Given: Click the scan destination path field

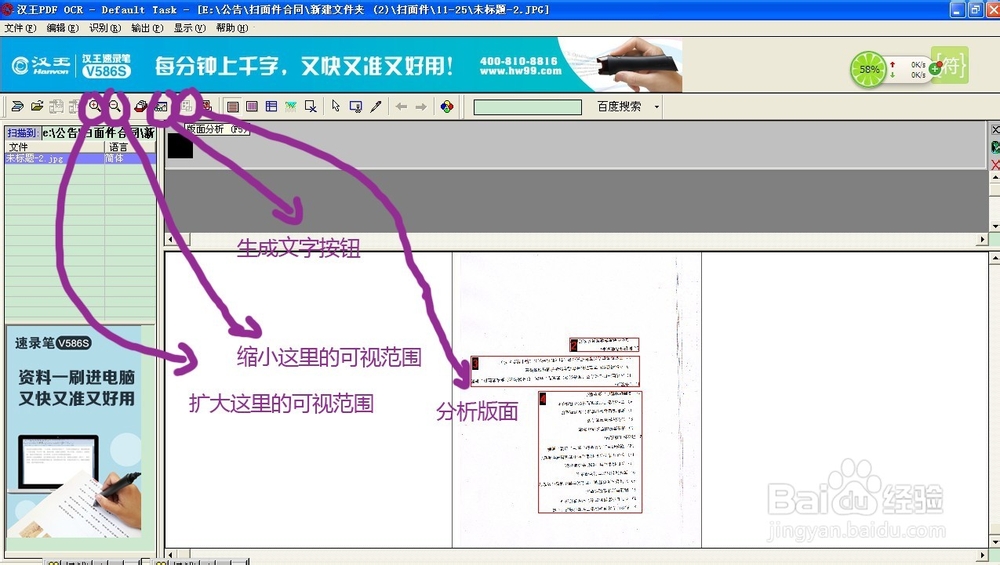Looking at the screenshot, I should (x=98, y=133).
